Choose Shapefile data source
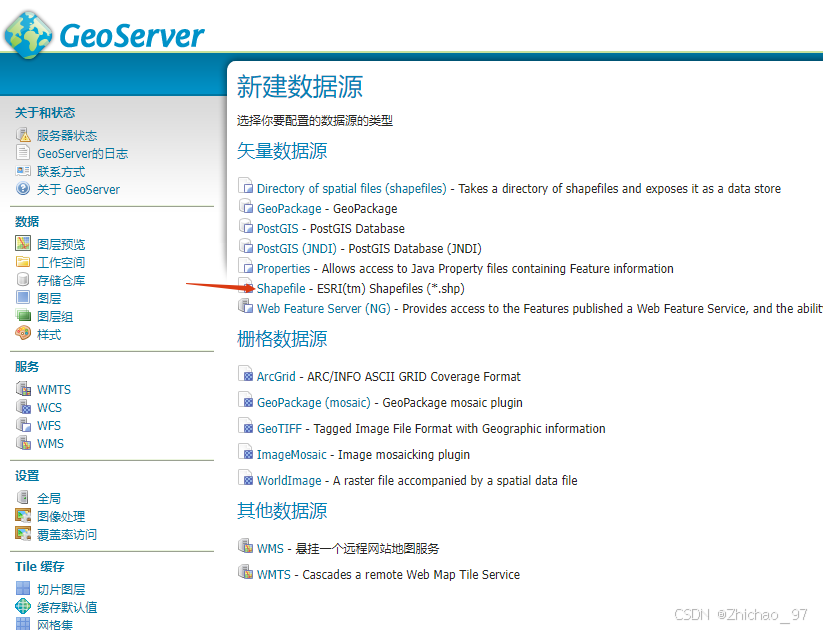This screenshot has height=630, width=823. [281, 288]
